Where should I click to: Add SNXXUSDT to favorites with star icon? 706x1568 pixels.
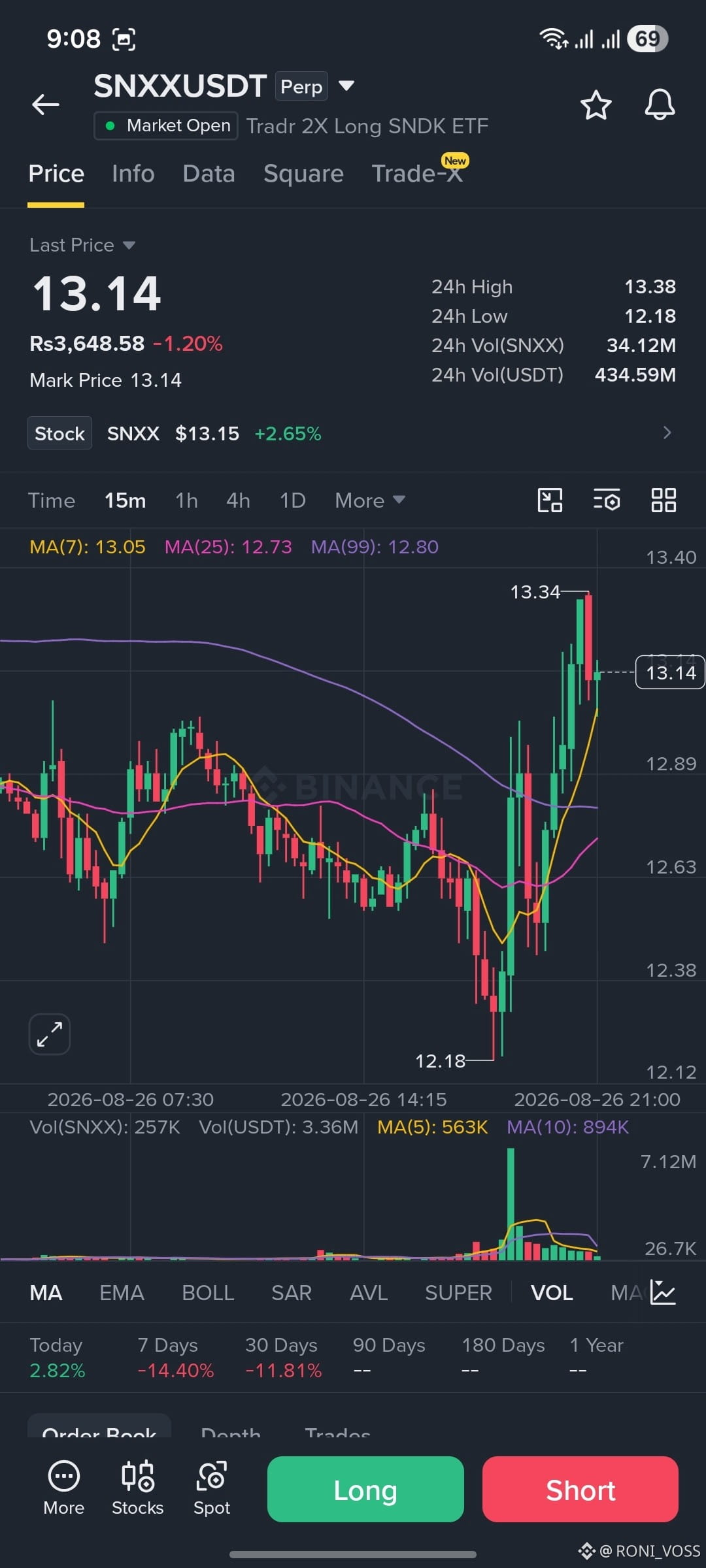(596, 105)
